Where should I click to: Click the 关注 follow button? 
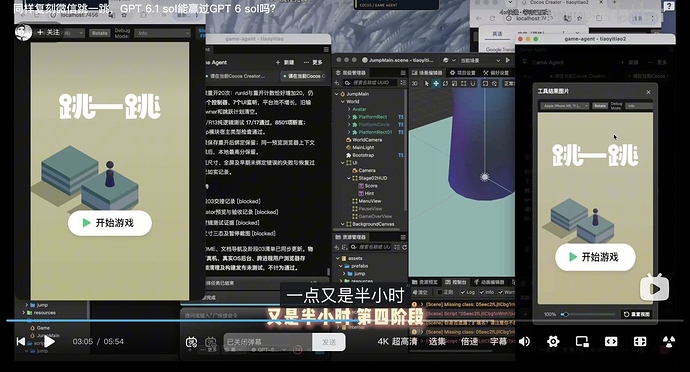(48, 32)
